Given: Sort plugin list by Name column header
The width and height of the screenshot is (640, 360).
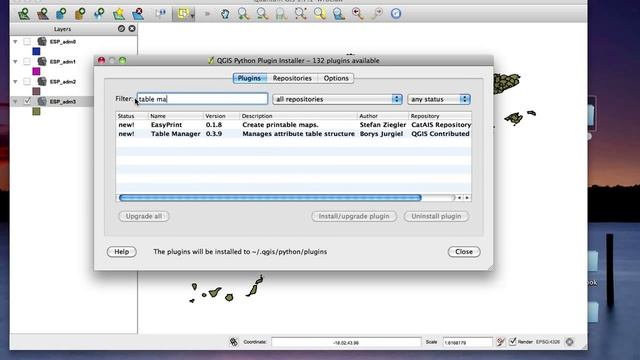Looking at the screenshot, I should 176,116.
